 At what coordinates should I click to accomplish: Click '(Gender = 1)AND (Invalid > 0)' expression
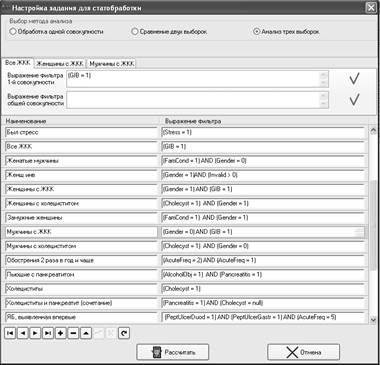[x=263, y=175]
